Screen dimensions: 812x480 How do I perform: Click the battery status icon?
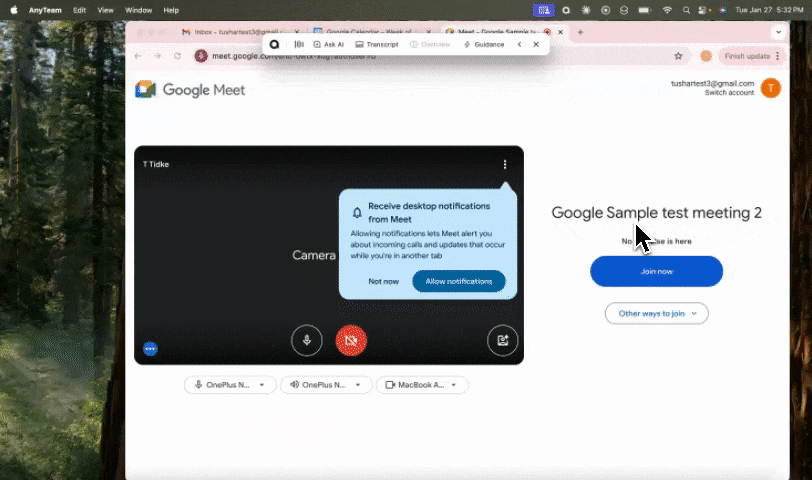tap(644, 10)
